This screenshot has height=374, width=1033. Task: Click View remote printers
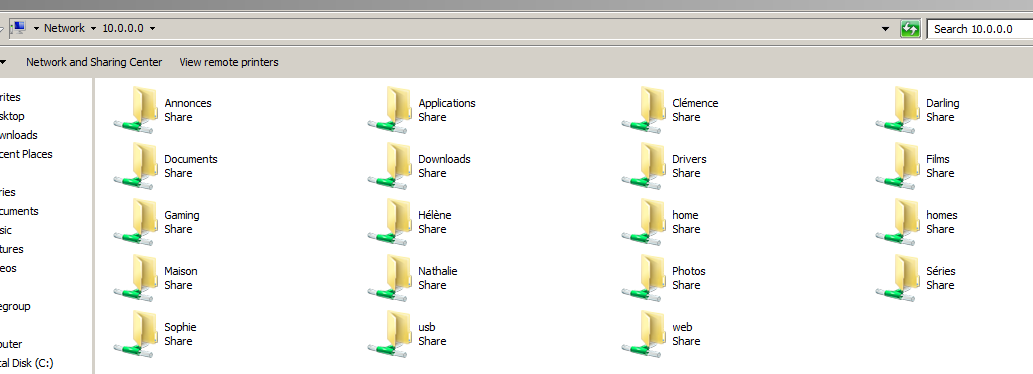click(x=229, y=62)
